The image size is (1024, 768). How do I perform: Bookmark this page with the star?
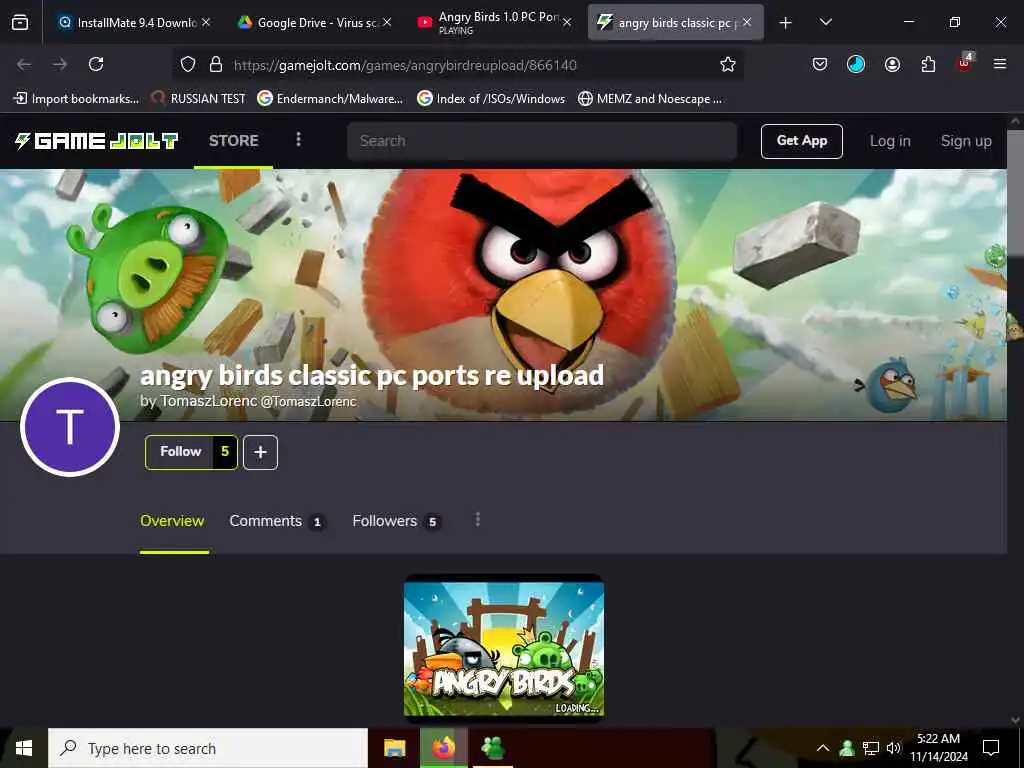[x=728, y=64]
